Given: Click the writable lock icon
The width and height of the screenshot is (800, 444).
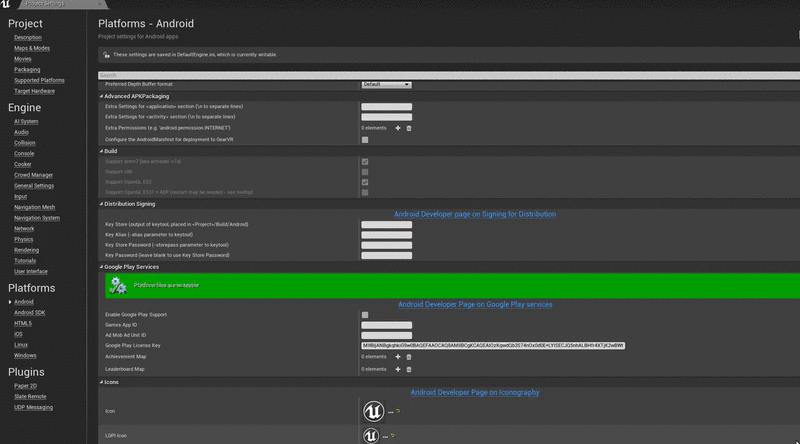Looking at the screenshot, I should click(x=106, y=55).
